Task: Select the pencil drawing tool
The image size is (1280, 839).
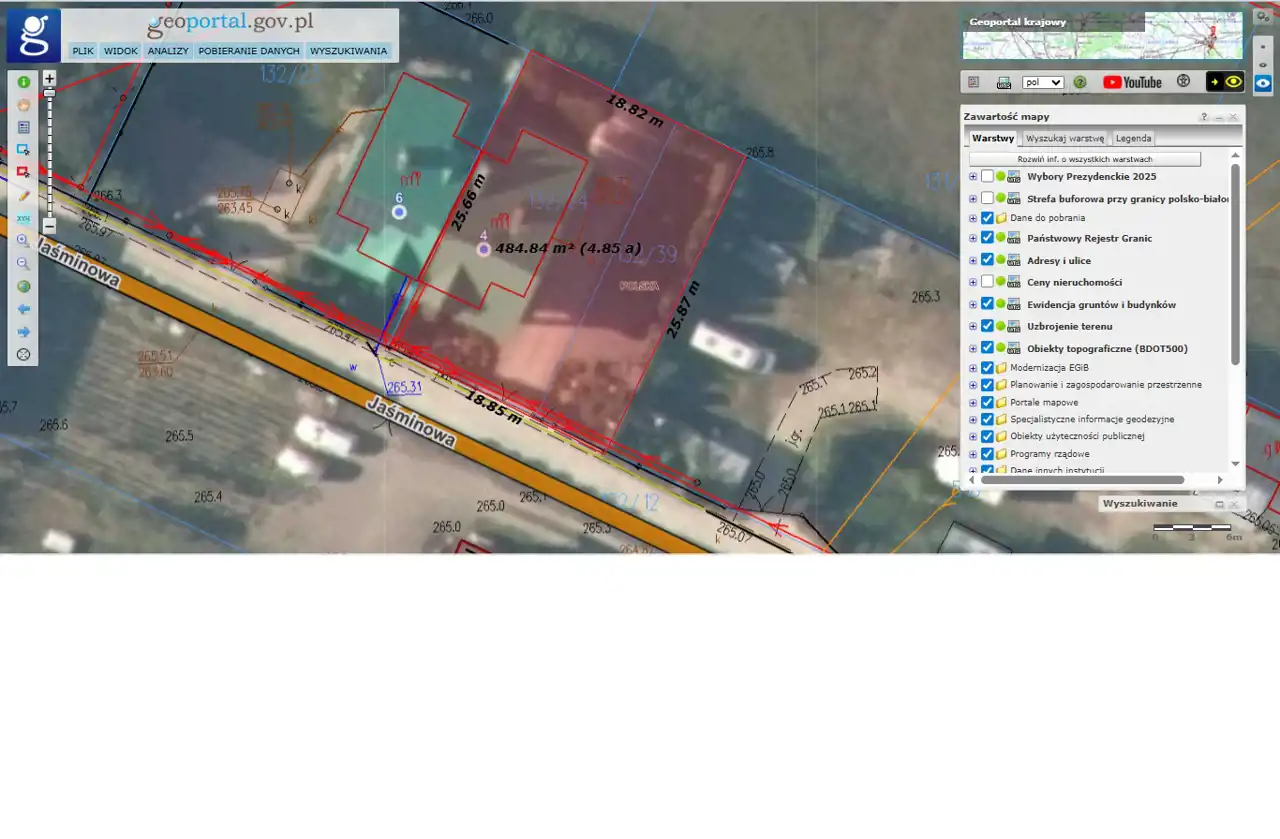Action: pyautogui.click(x=23, y=196)
